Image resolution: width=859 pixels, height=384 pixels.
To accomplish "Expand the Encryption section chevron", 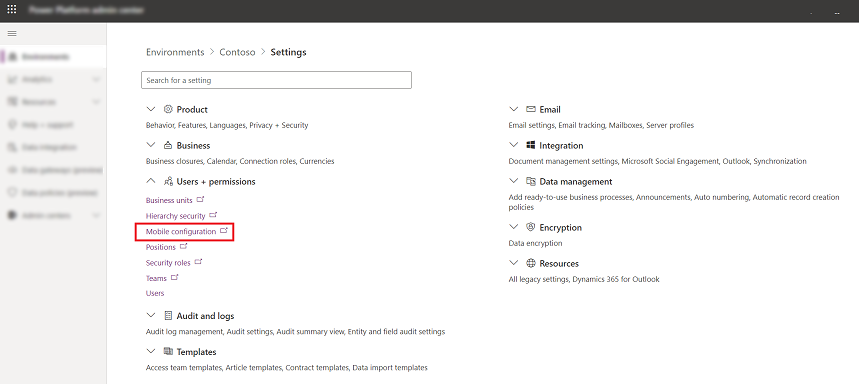I will [513, 227].
